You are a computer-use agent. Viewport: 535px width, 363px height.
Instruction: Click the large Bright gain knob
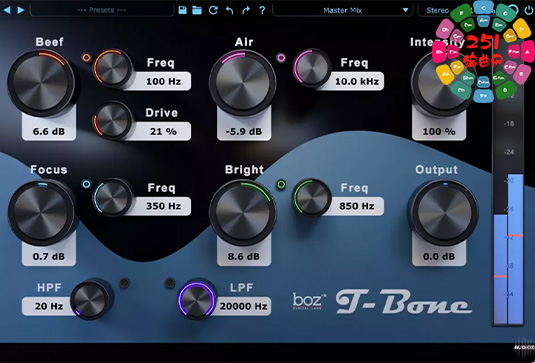point(243,213)
